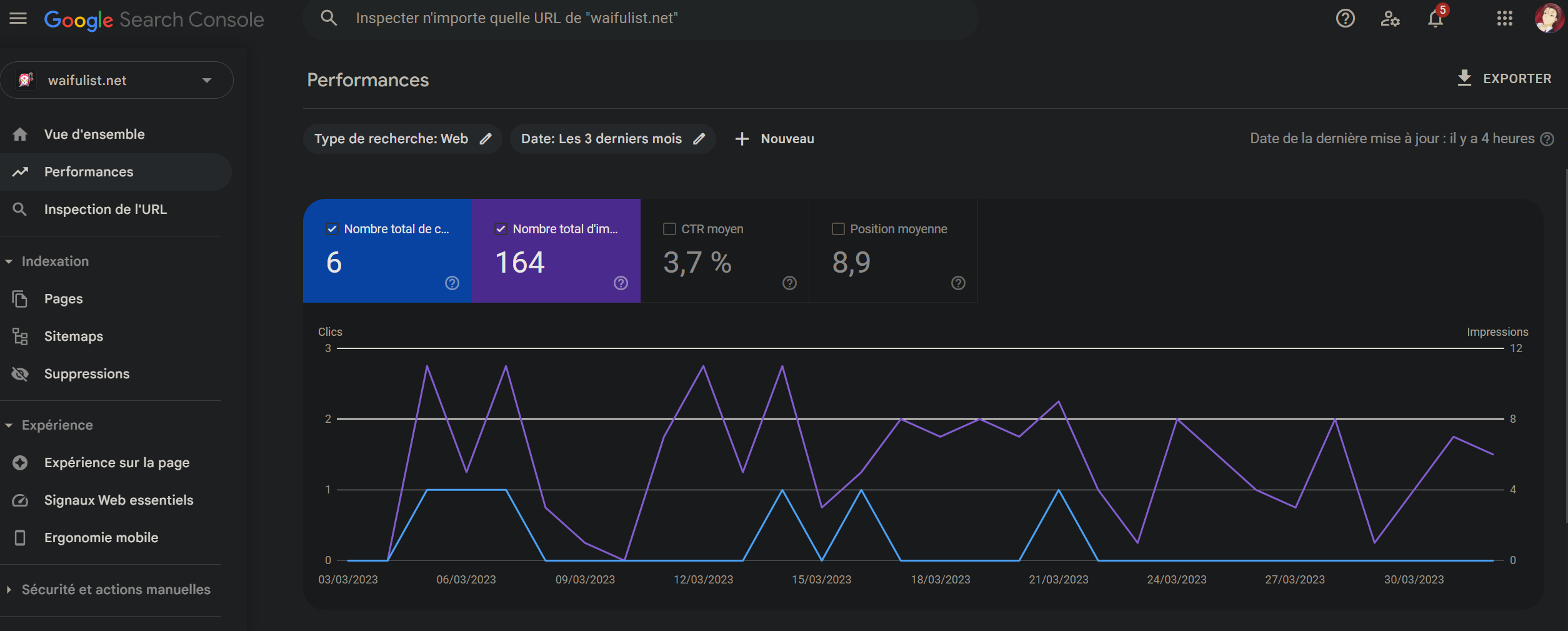Uncheck the total clicks metric checkbox
This screenshot has width=1568, height=631.
332,229
